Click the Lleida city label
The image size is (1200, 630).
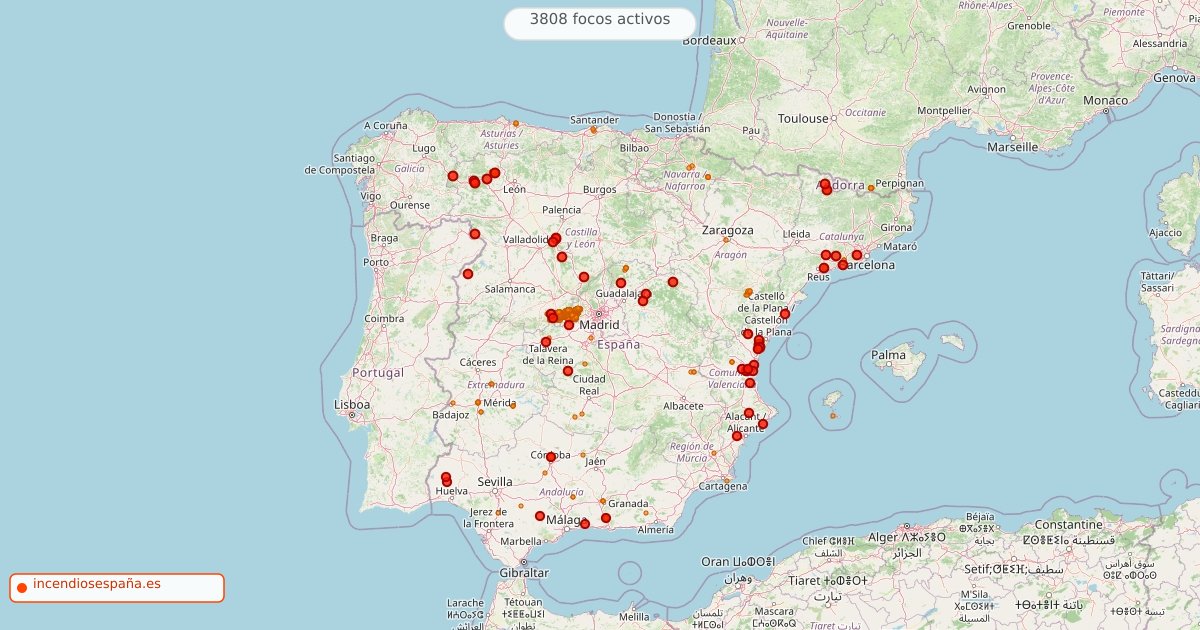[796, 234]
